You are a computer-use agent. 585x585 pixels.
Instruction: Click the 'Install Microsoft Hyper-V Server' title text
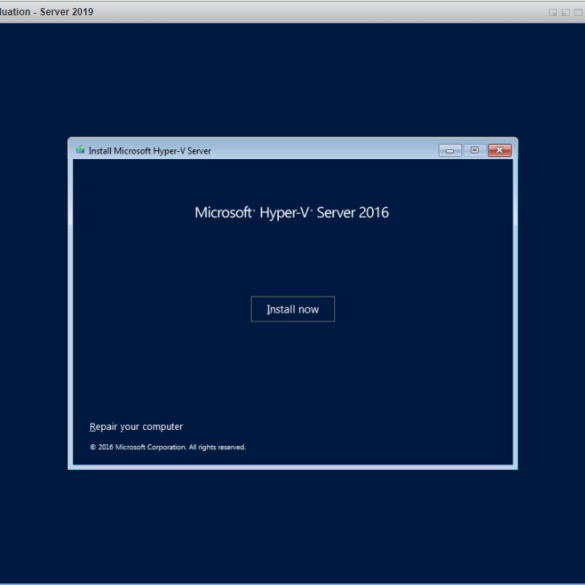(150, 151)
